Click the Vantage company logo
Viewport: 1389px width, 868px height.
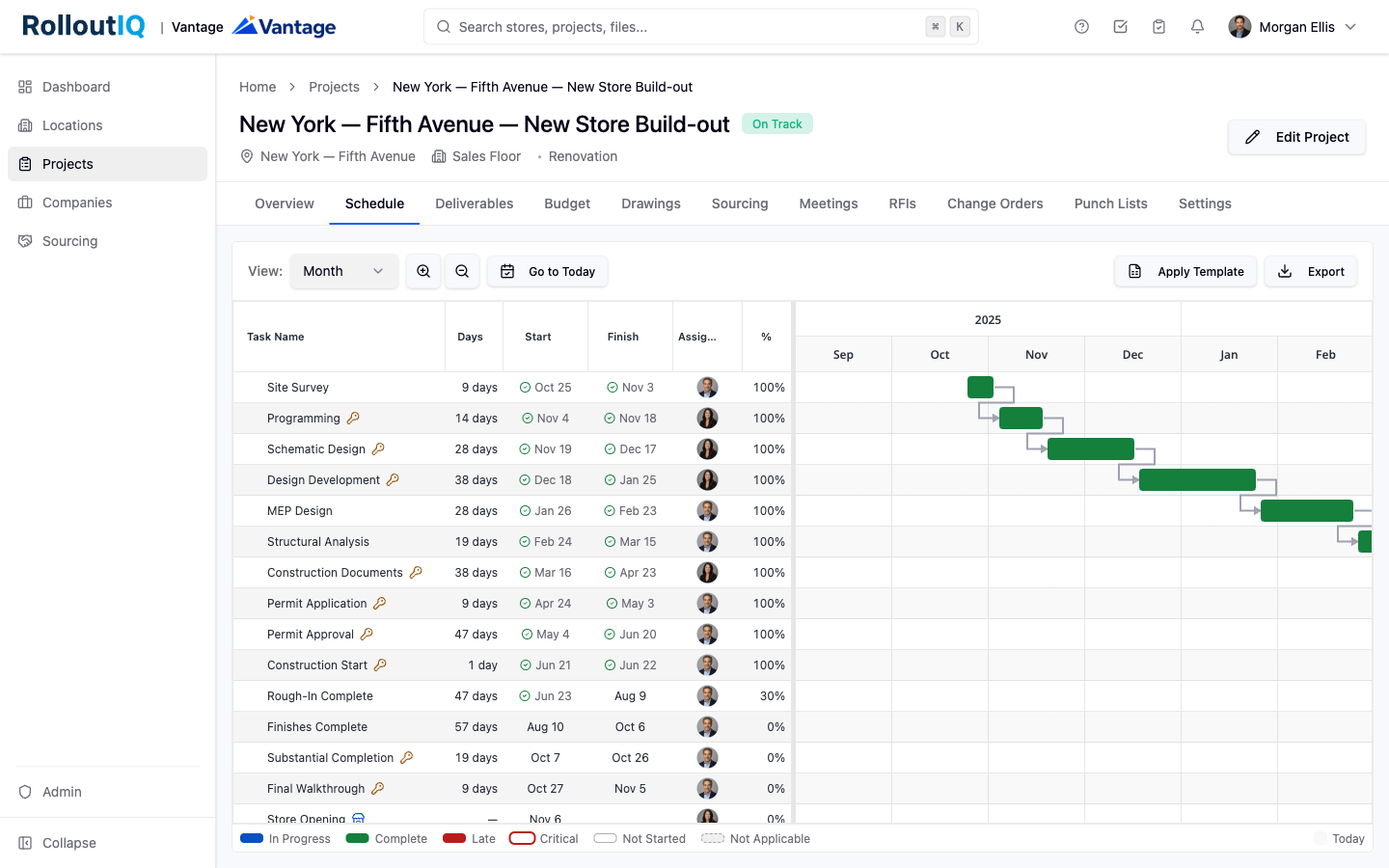click(x=285, y=27)
